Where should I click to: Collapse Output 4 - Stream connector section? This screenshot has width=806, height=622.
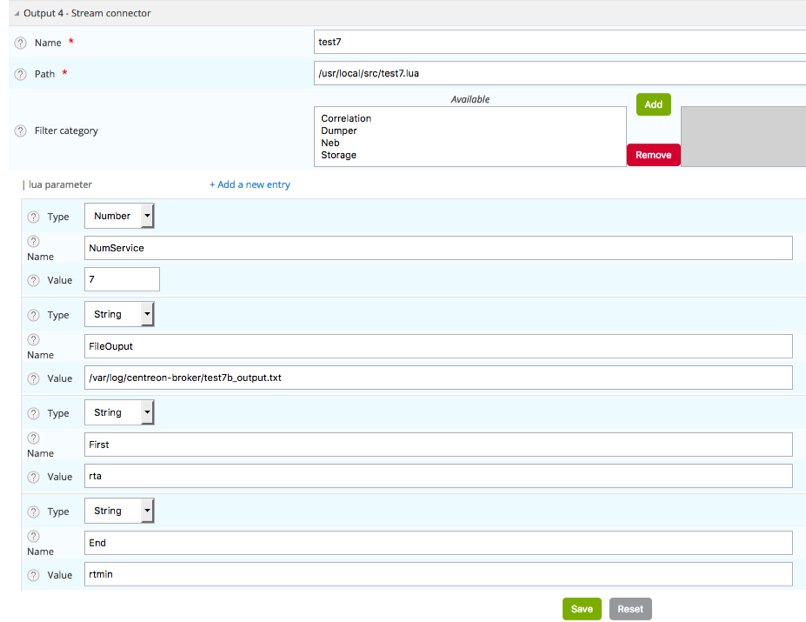tap(16, 13)
